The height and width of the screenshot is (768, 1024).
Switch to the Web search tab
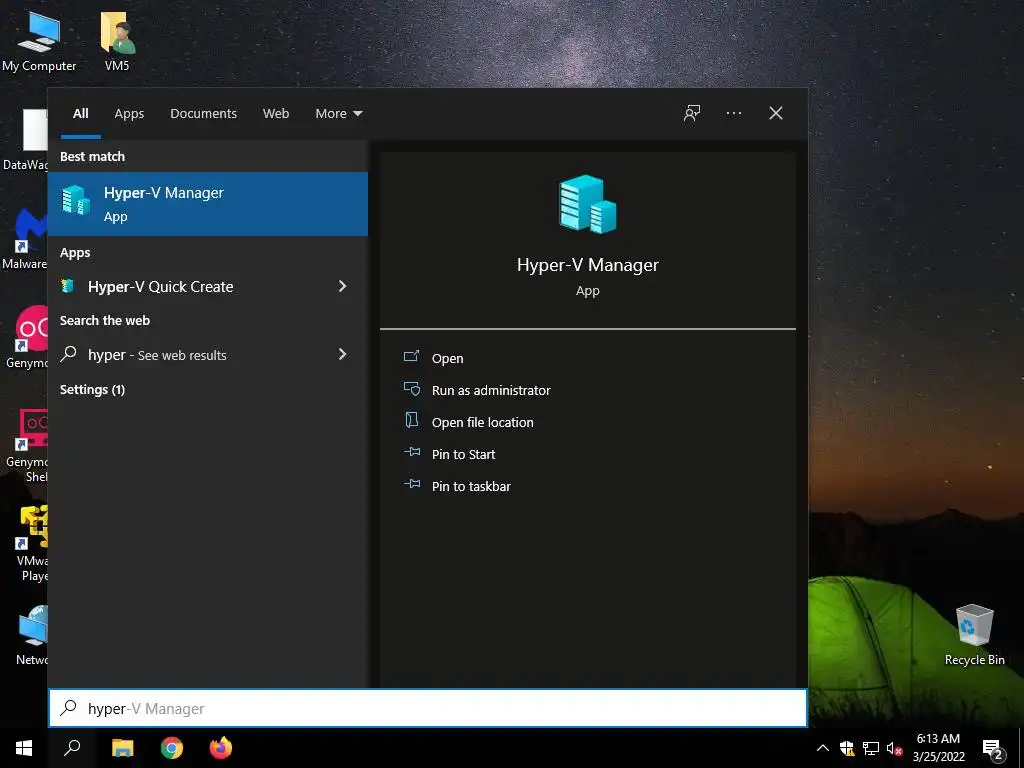[x=276, y=113]
